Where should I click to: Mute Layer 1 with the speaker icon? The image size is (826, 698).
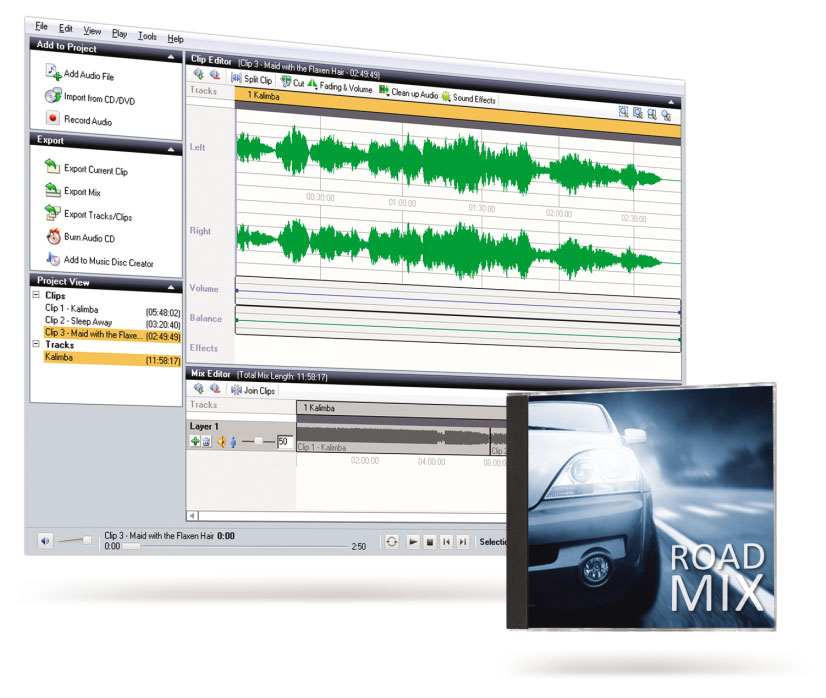pos(220,441)
